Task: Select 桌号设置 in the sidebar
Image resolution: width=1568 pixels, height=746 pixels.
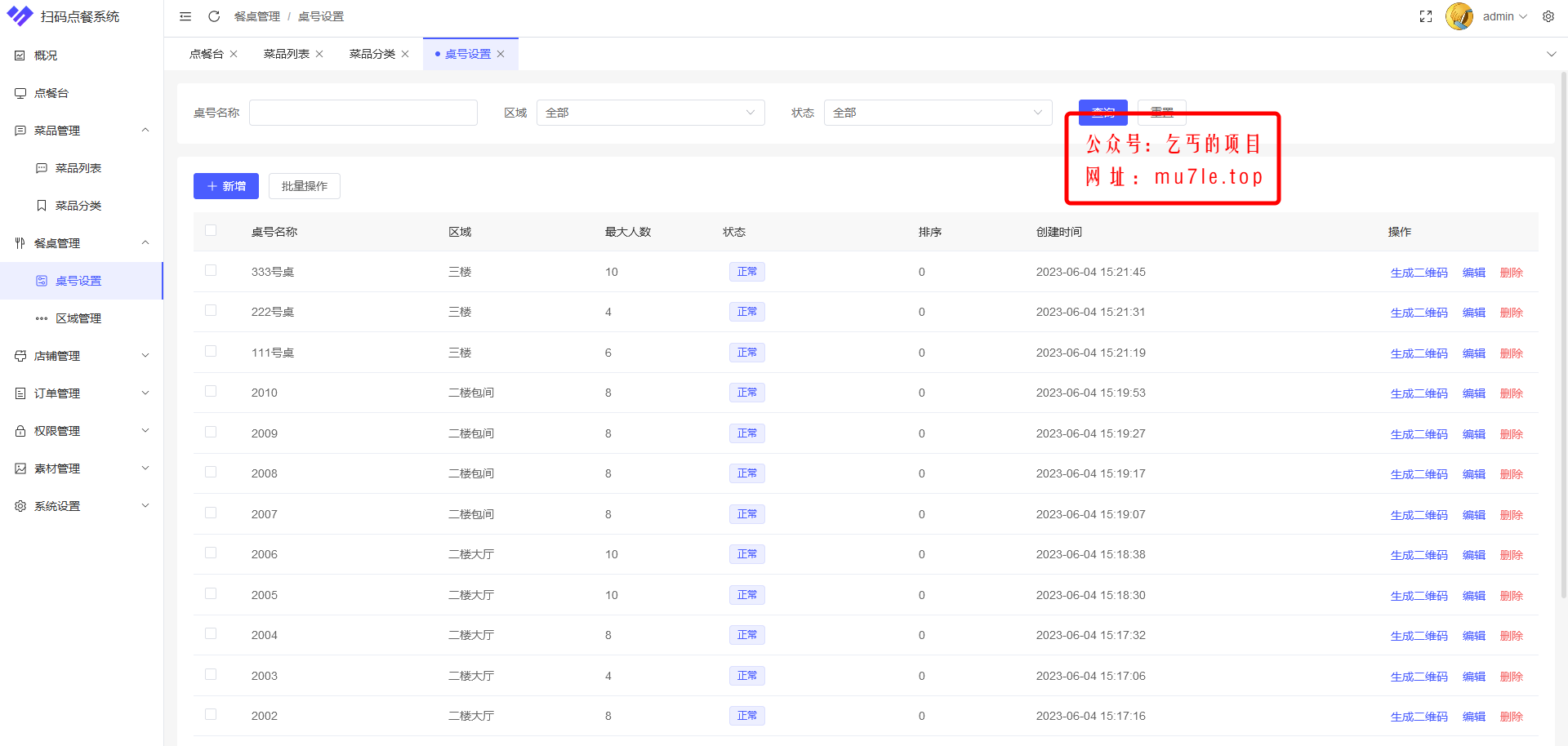Action: (x=82, y=281)
